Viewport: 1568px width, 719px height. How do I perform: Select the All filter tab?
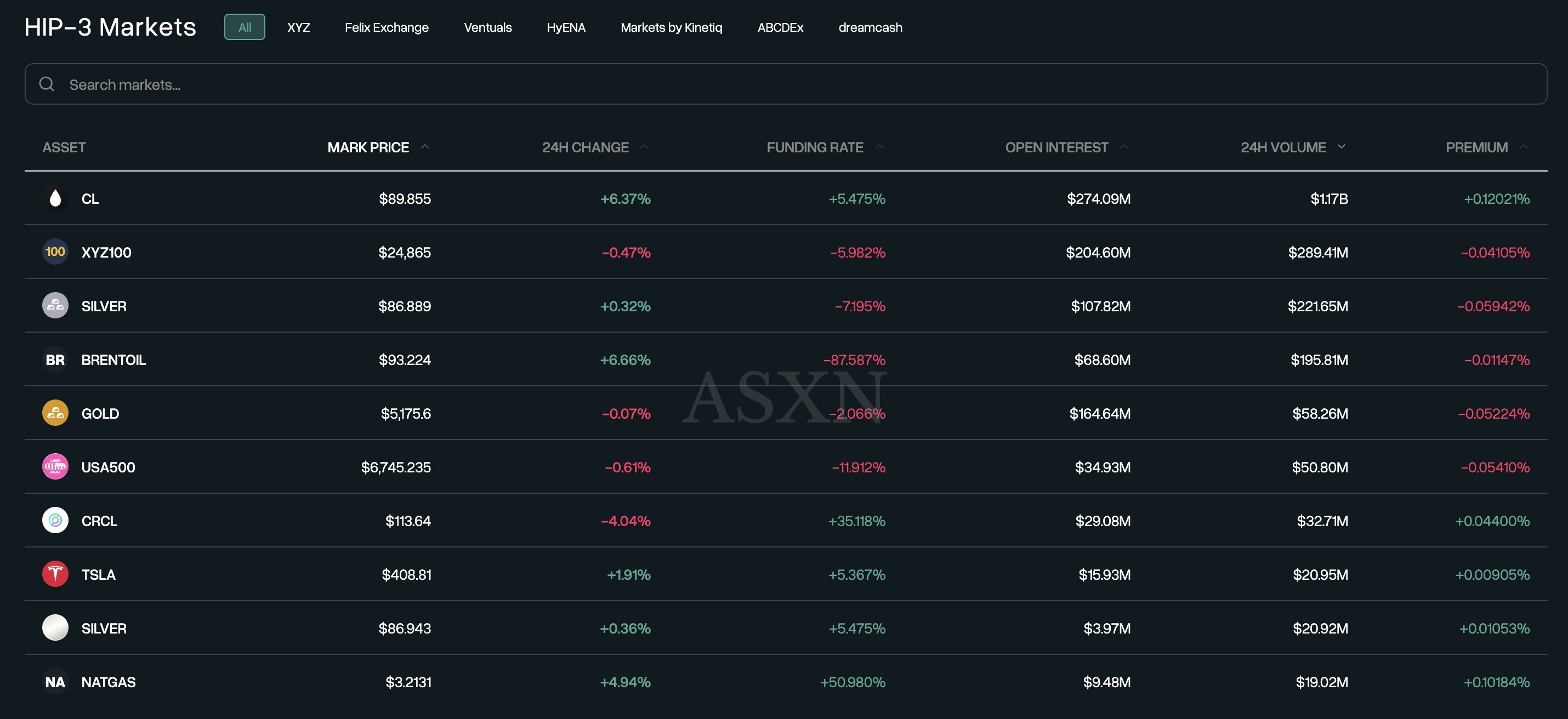coord(244,27)
